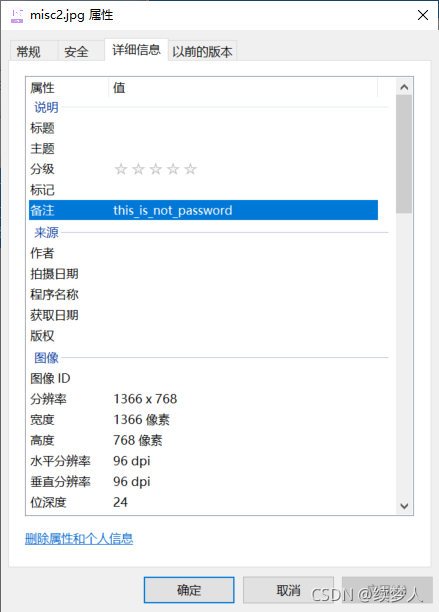Click the 图像 group header
Screen dimensions: 439x612
click(46, 358)
